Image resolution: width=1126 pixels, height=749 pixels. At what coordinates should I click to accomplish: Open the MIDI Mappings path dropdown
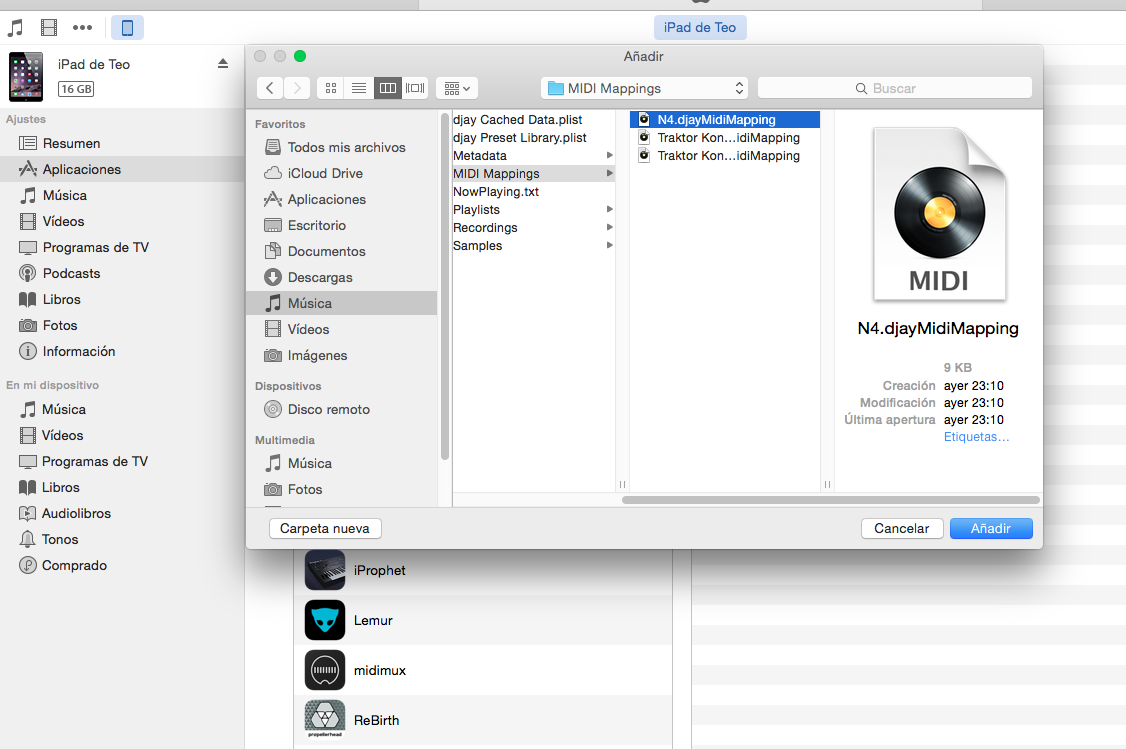point(644,87)
